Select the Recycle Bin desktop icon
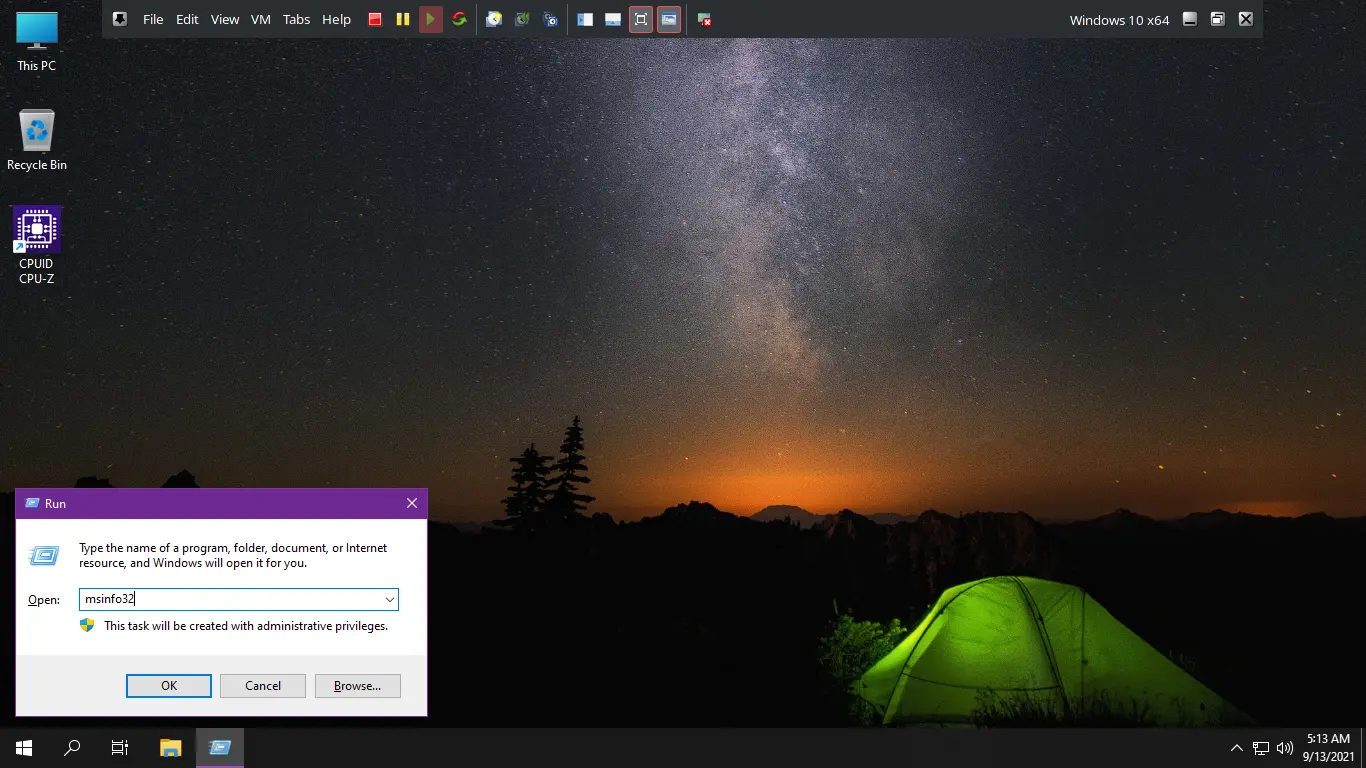This screenshot has width=1366, height=768. (x=37, y=140)
